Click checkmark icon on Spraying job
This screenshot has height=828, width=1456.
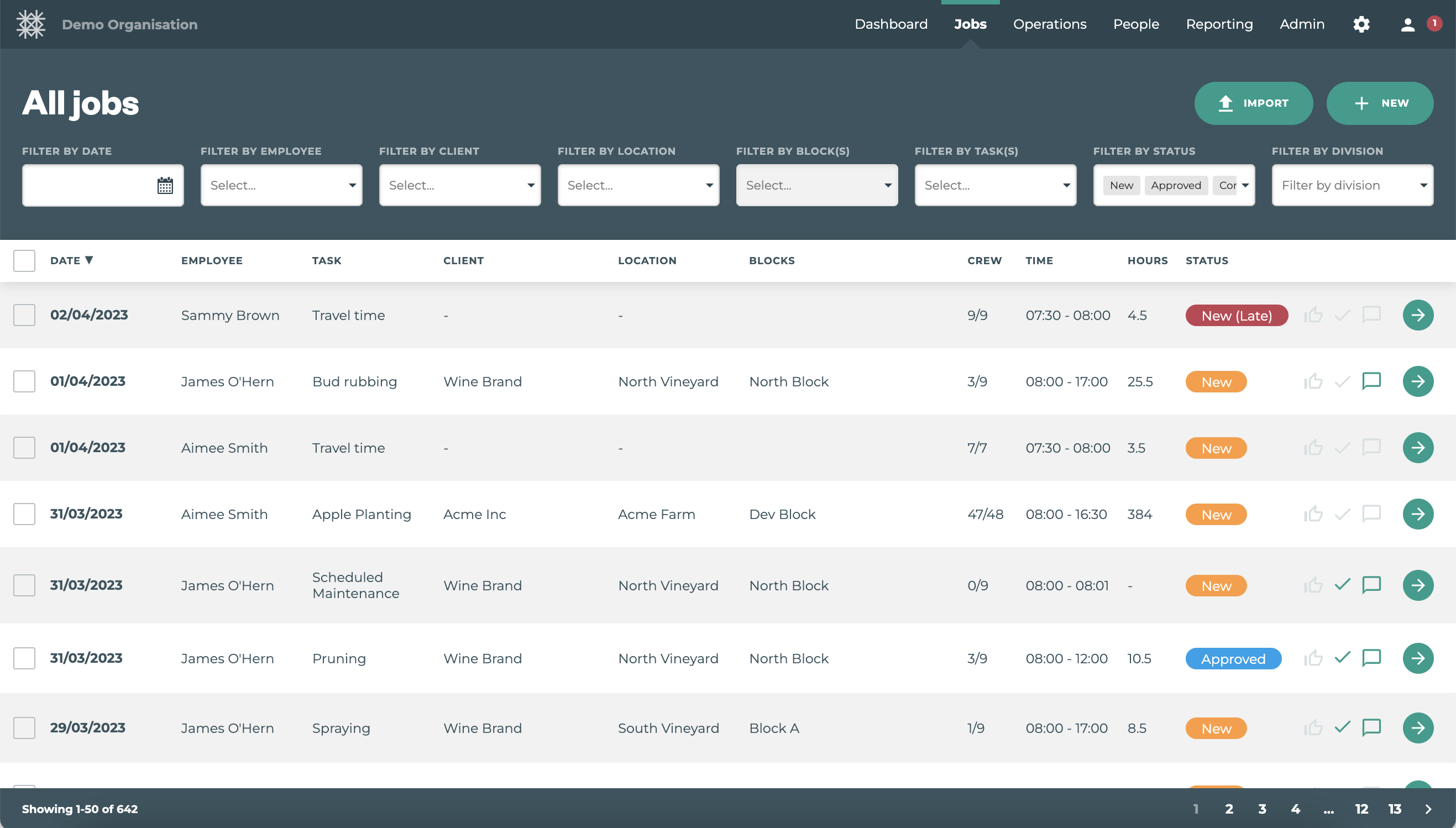pyautogui.click(x=1342, y=727)
